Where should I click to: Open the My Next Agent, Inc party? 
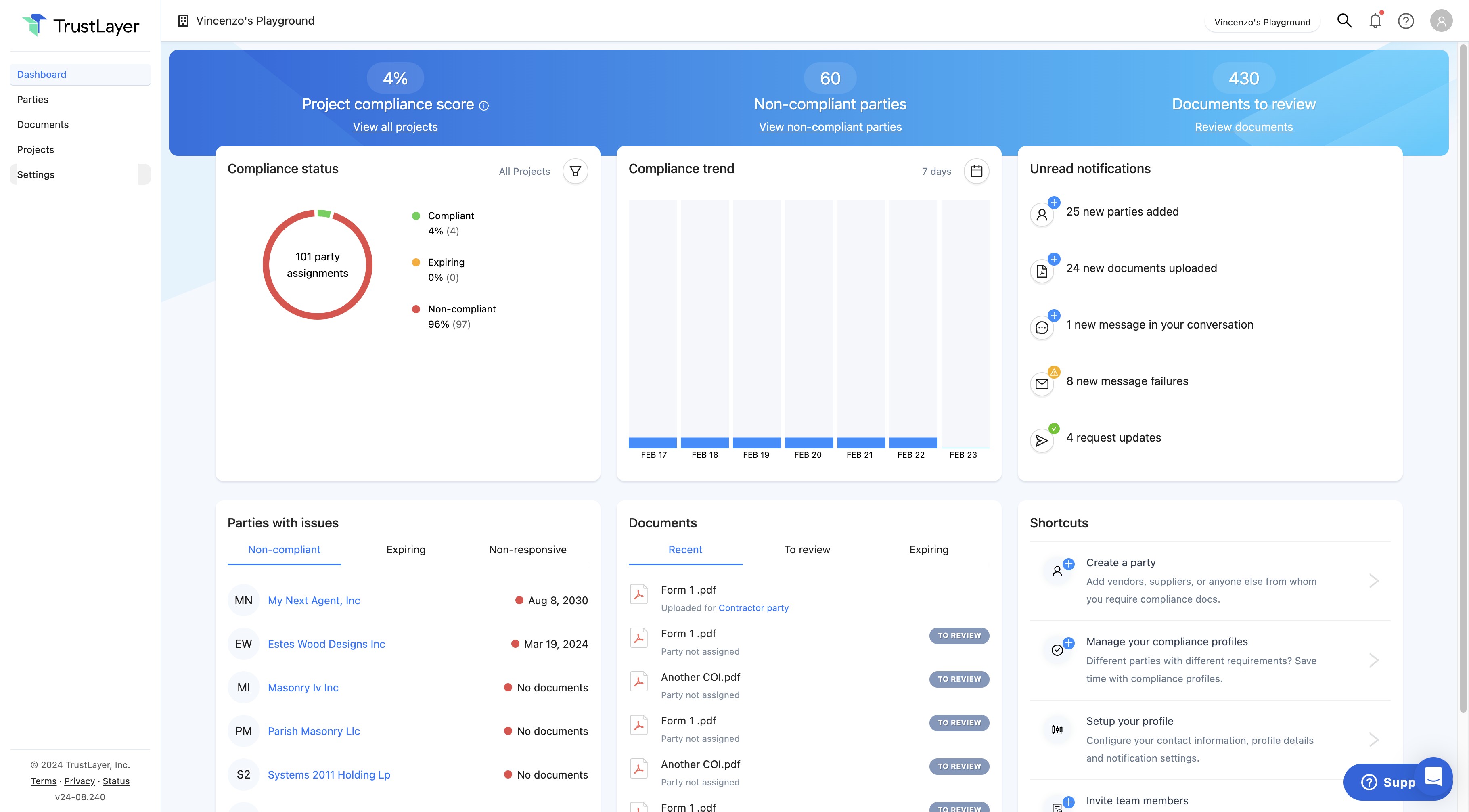[x=314, y=601]
